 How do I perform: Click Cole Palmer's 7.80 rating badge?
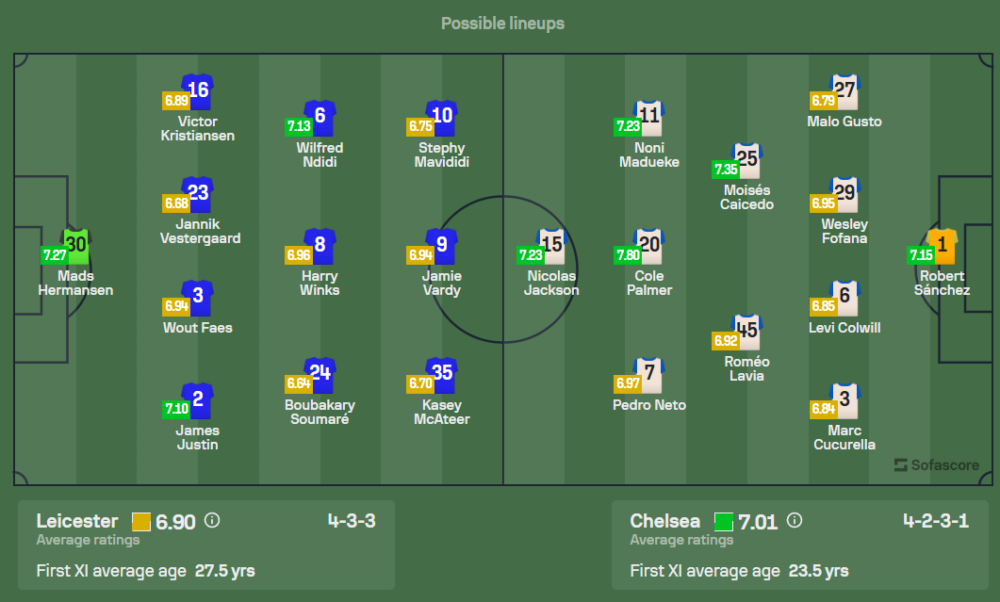point(626,255)
